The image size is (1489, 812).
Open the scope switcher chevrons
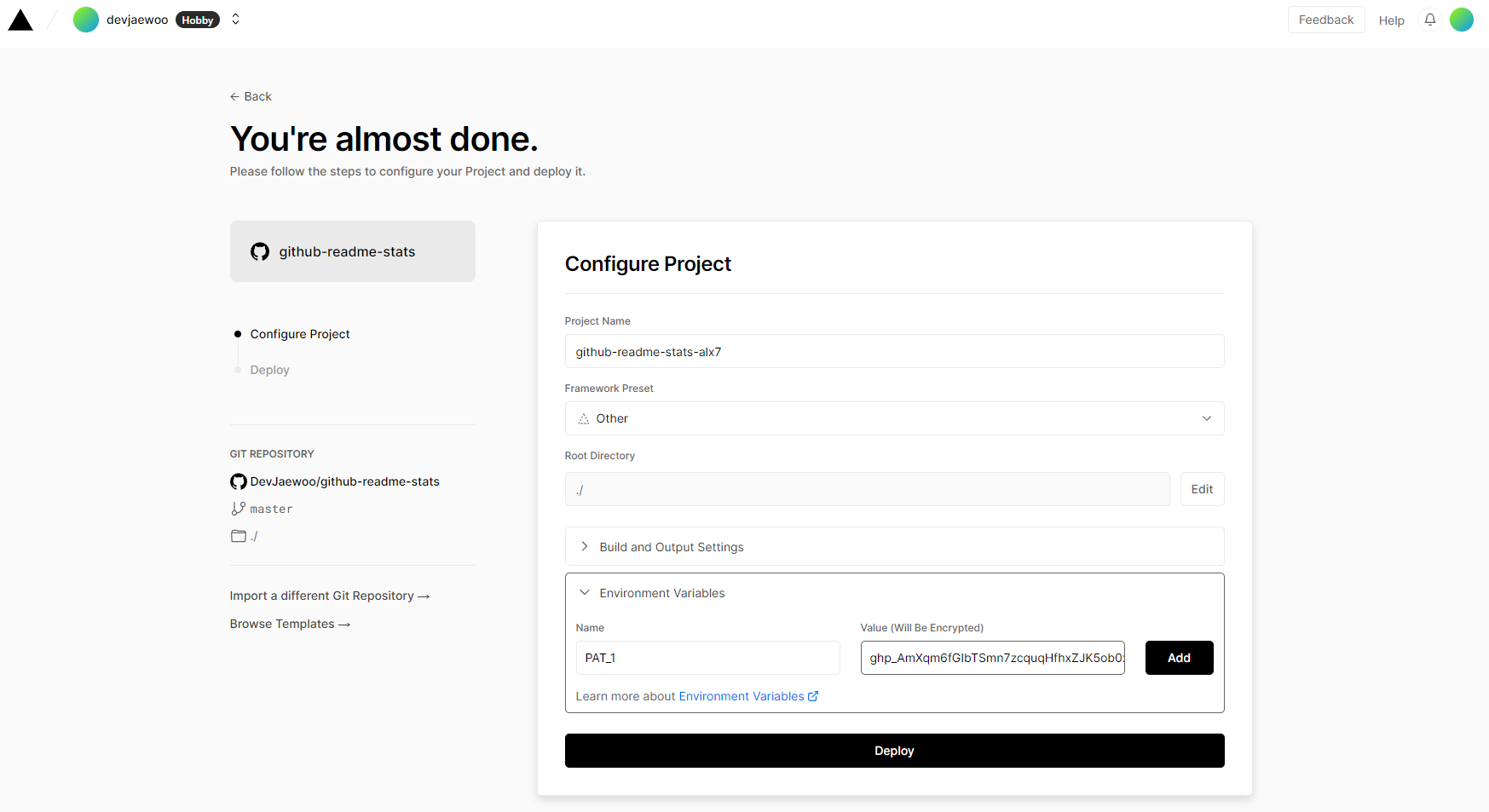click(x=236, y=20)
